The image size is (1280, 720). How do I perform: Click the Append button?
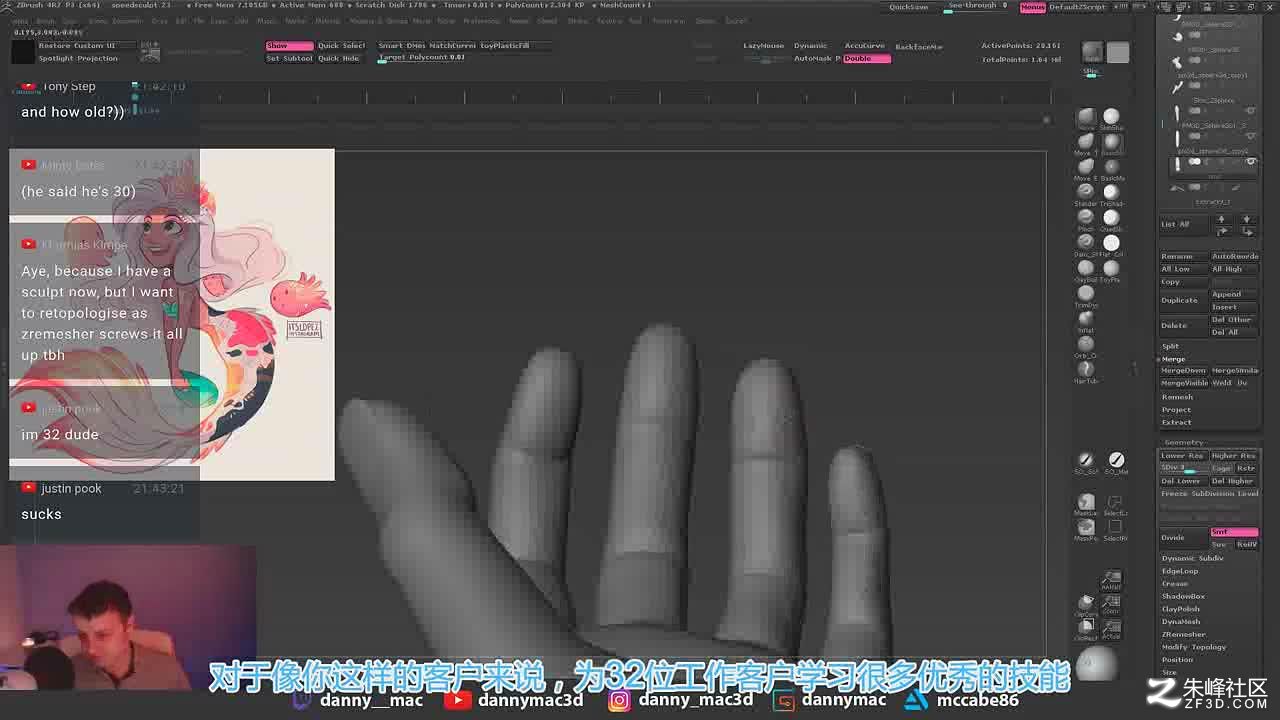1234,295
